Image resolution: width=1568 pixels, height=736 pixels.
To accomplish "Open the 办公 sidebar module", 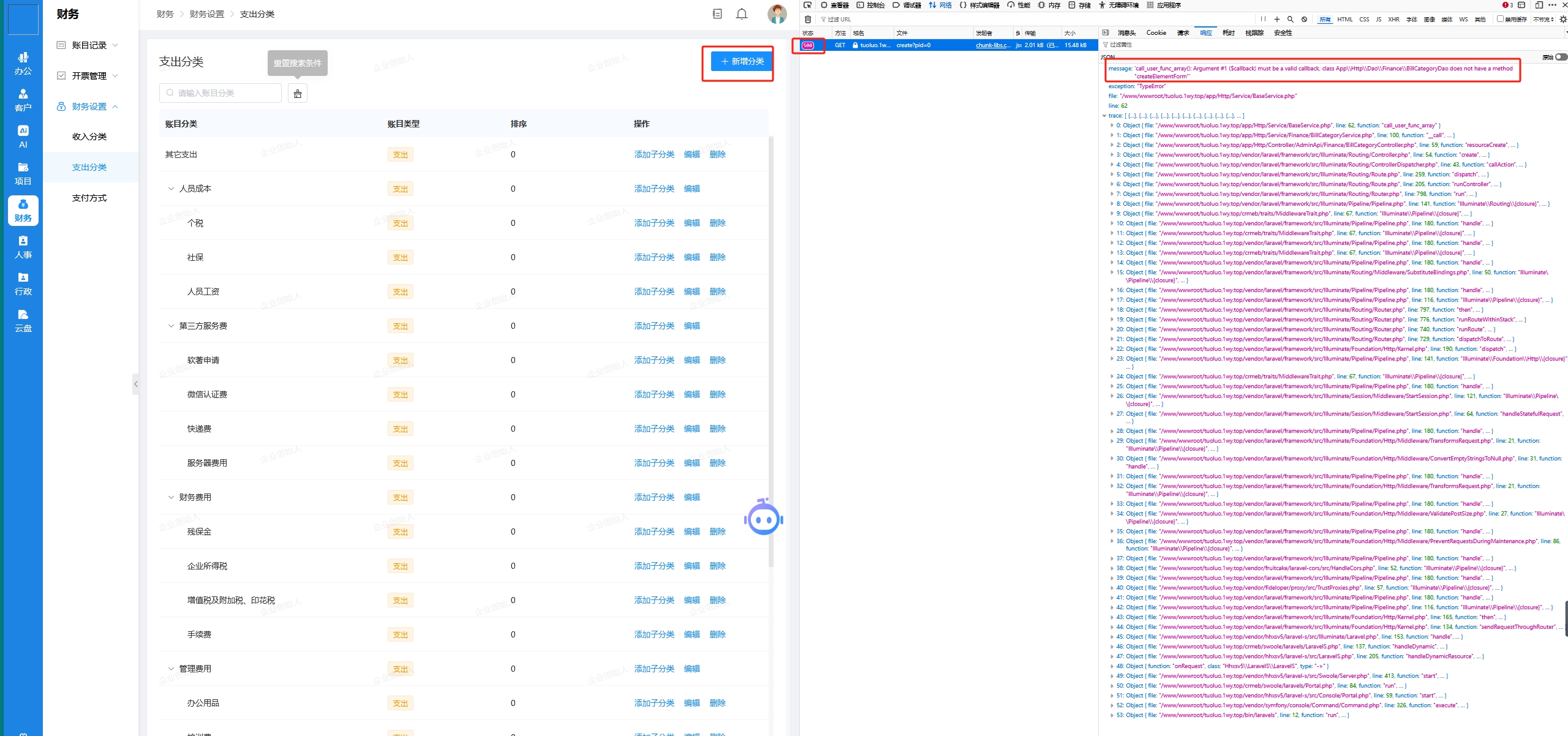I will [x=23, y=64].
